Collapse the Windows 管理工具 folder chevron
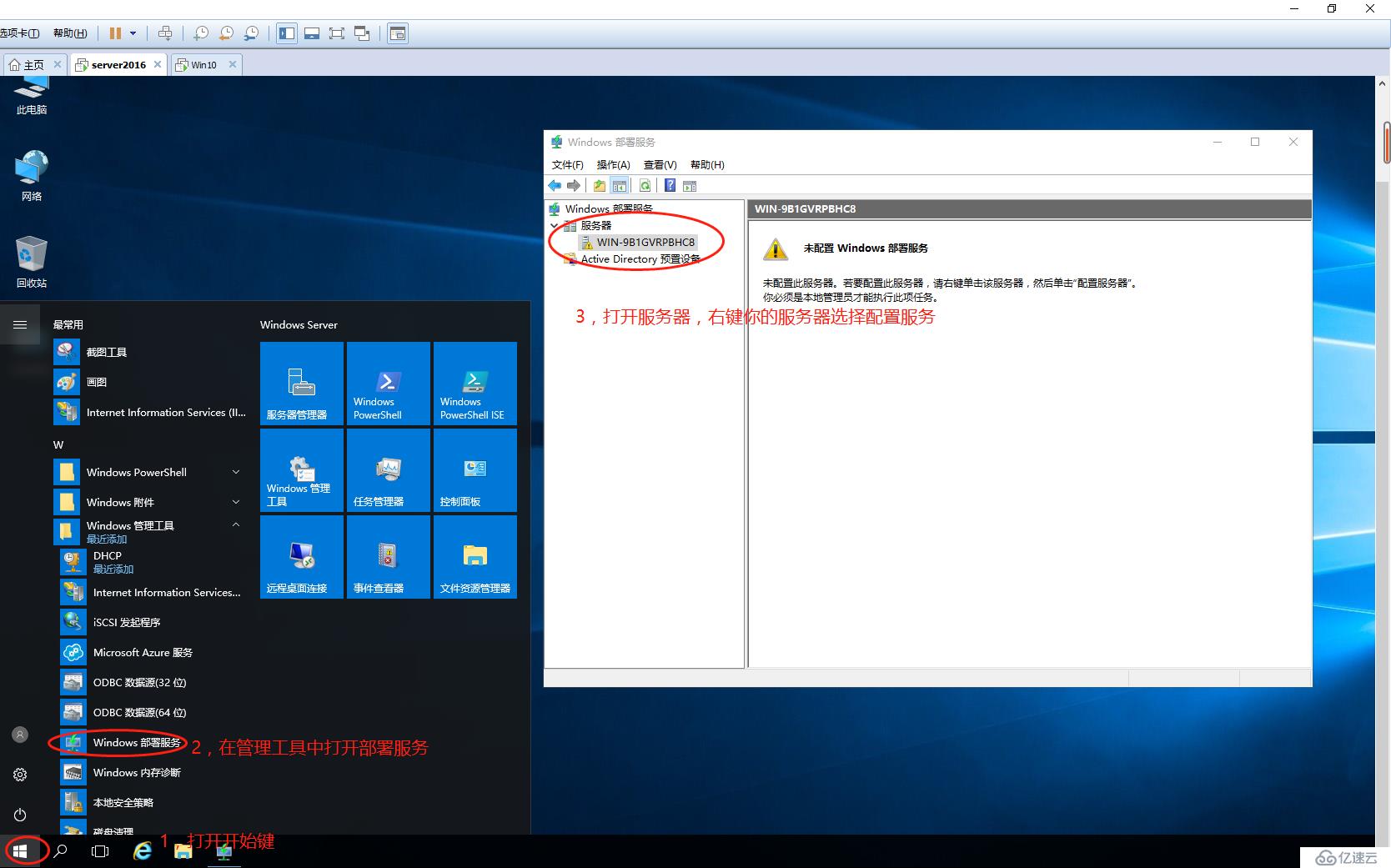Viewport: 1391px width, 868px height. 236,525
